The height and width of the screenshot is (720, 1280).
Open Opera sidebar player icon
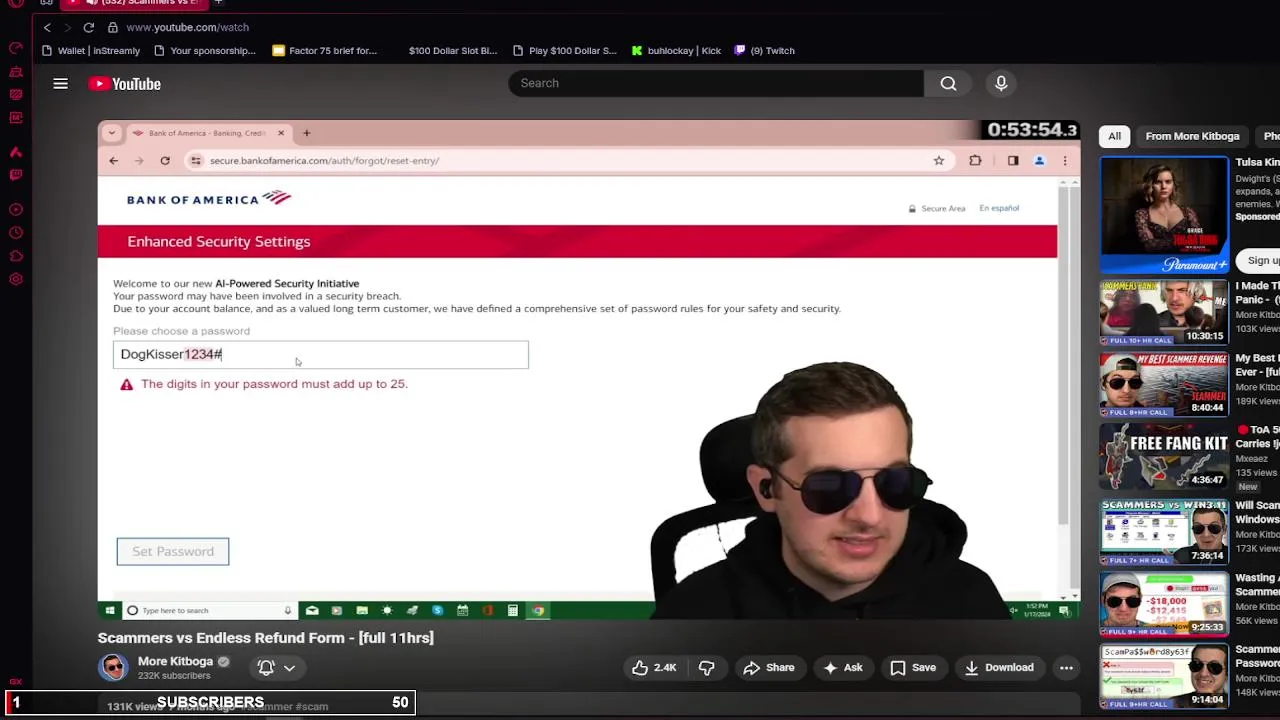click(x=16, y=210)
